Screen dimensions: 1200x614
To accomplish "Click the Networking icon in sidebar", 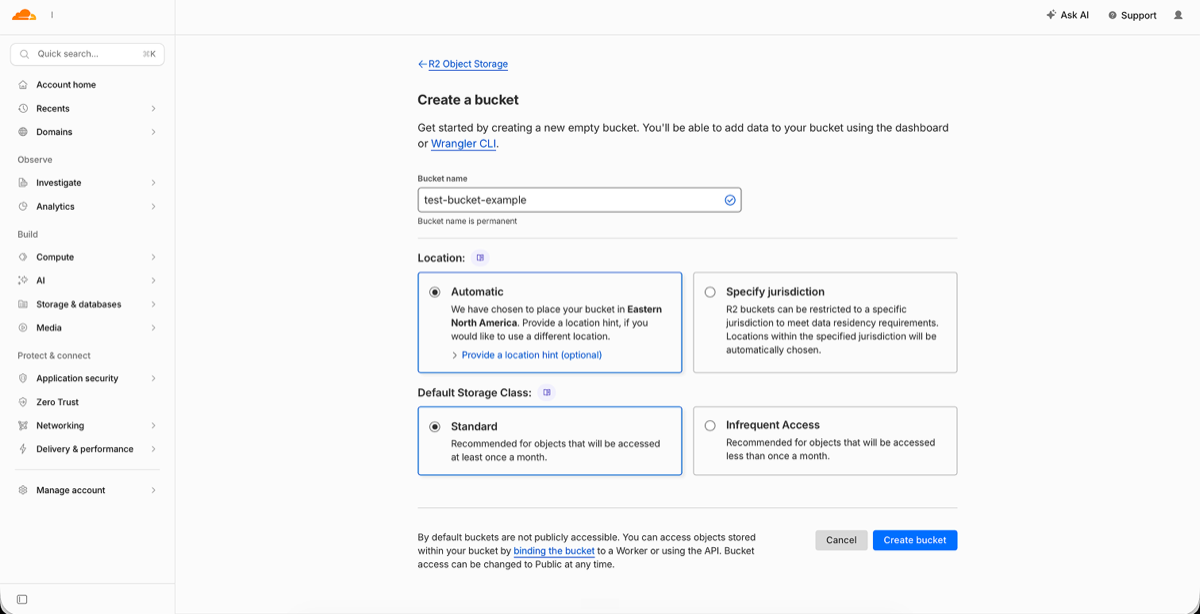I will [23, 425].
